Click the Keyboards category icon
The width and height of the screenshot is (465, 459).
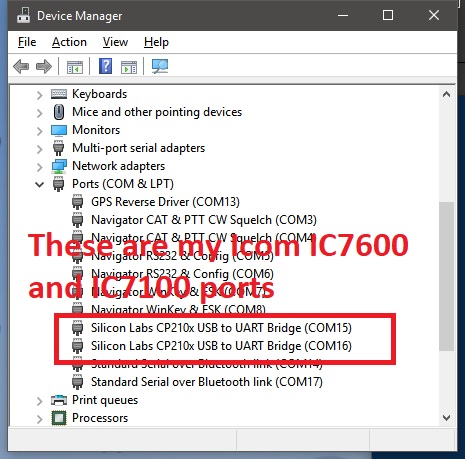pos(59,94)
